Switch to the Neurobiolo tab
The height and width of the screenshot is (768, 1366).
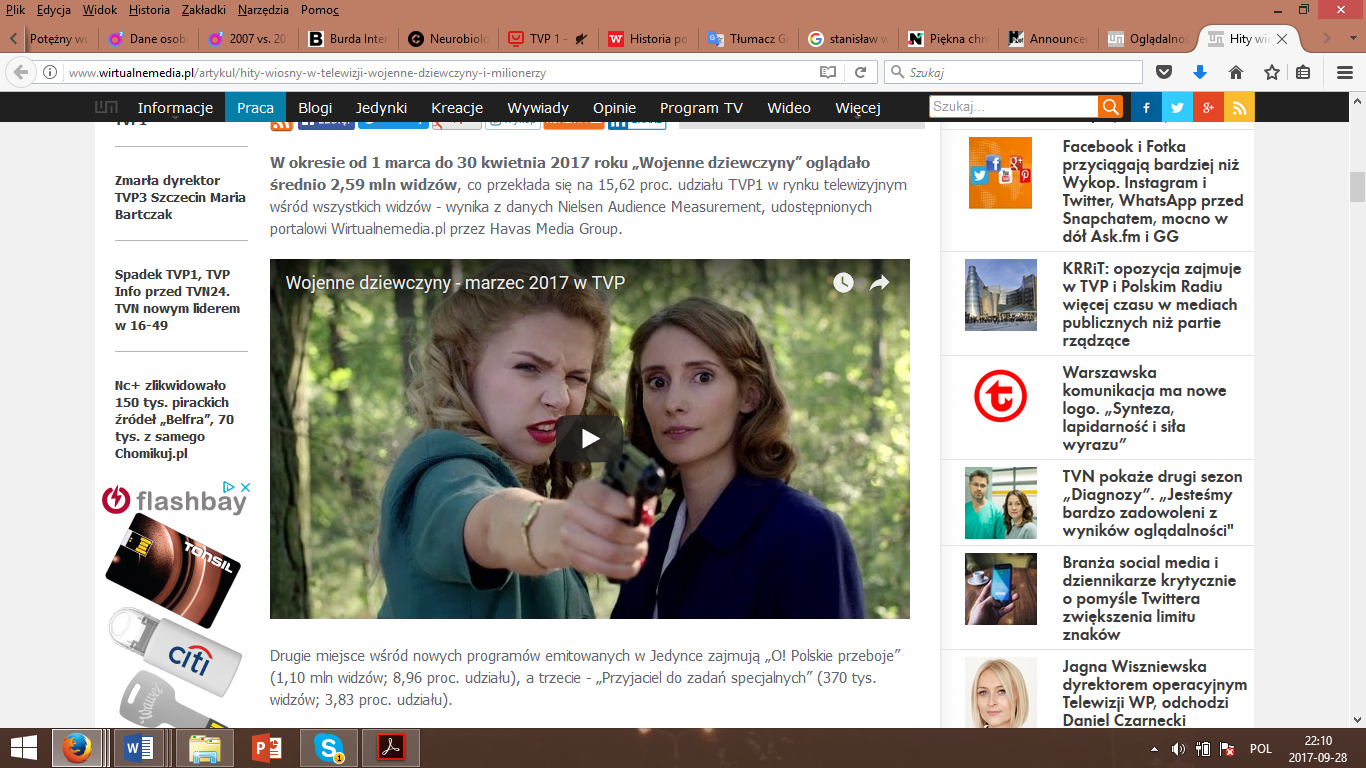(x=450, y=39)
